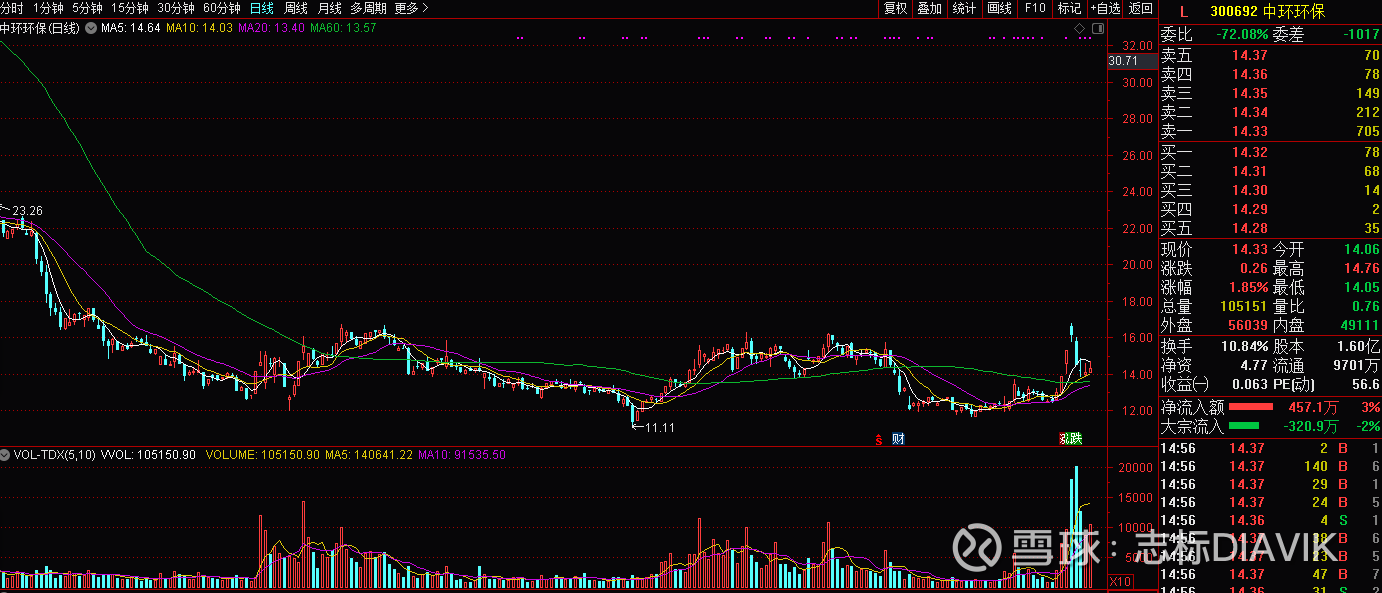Open the 财 financial marker on the chart

coord(898,438)
